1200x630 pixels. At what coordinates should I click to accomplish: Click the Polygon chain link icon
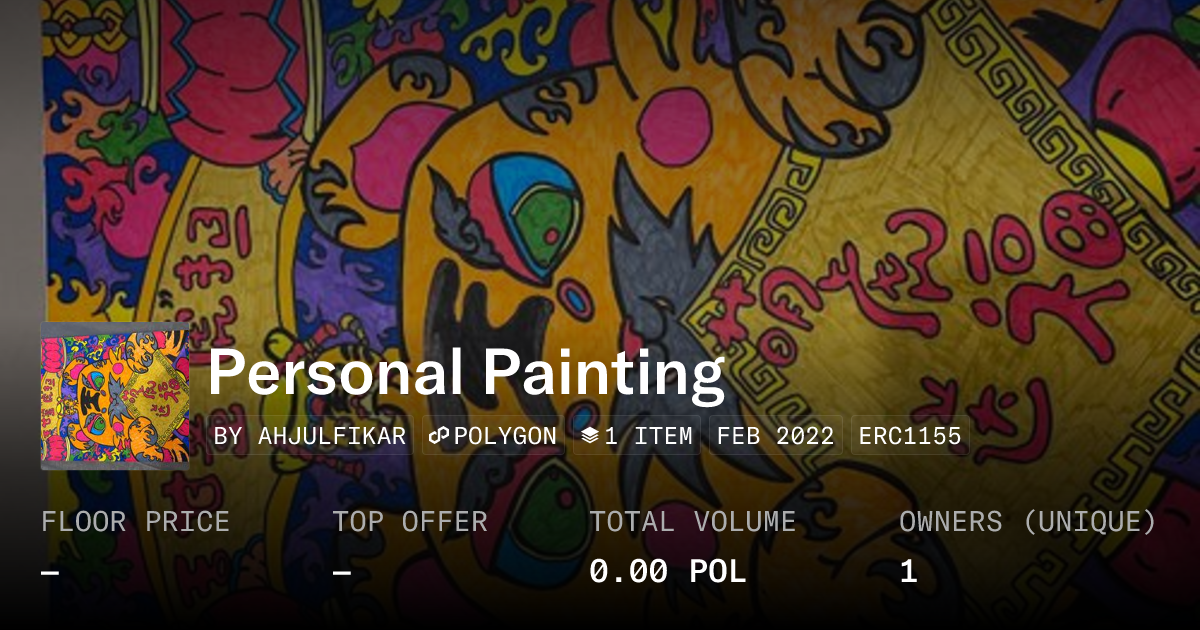point(439,436)
